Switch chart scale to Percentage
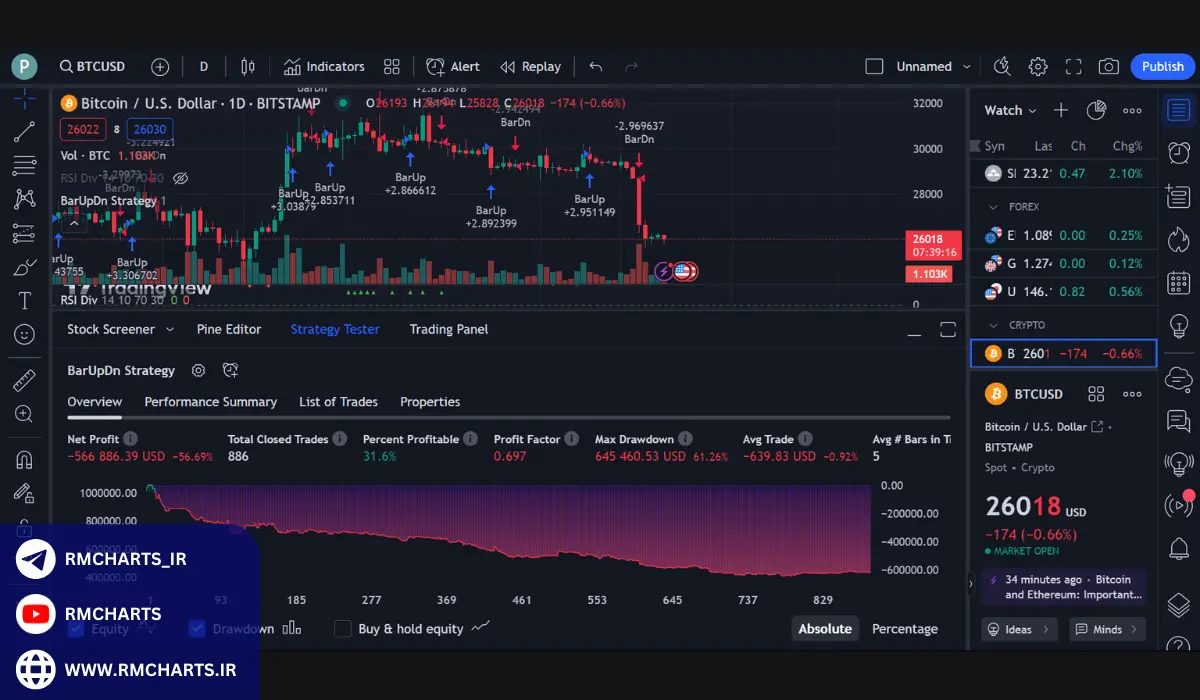 pyautogui.click(x=904, y=629)
